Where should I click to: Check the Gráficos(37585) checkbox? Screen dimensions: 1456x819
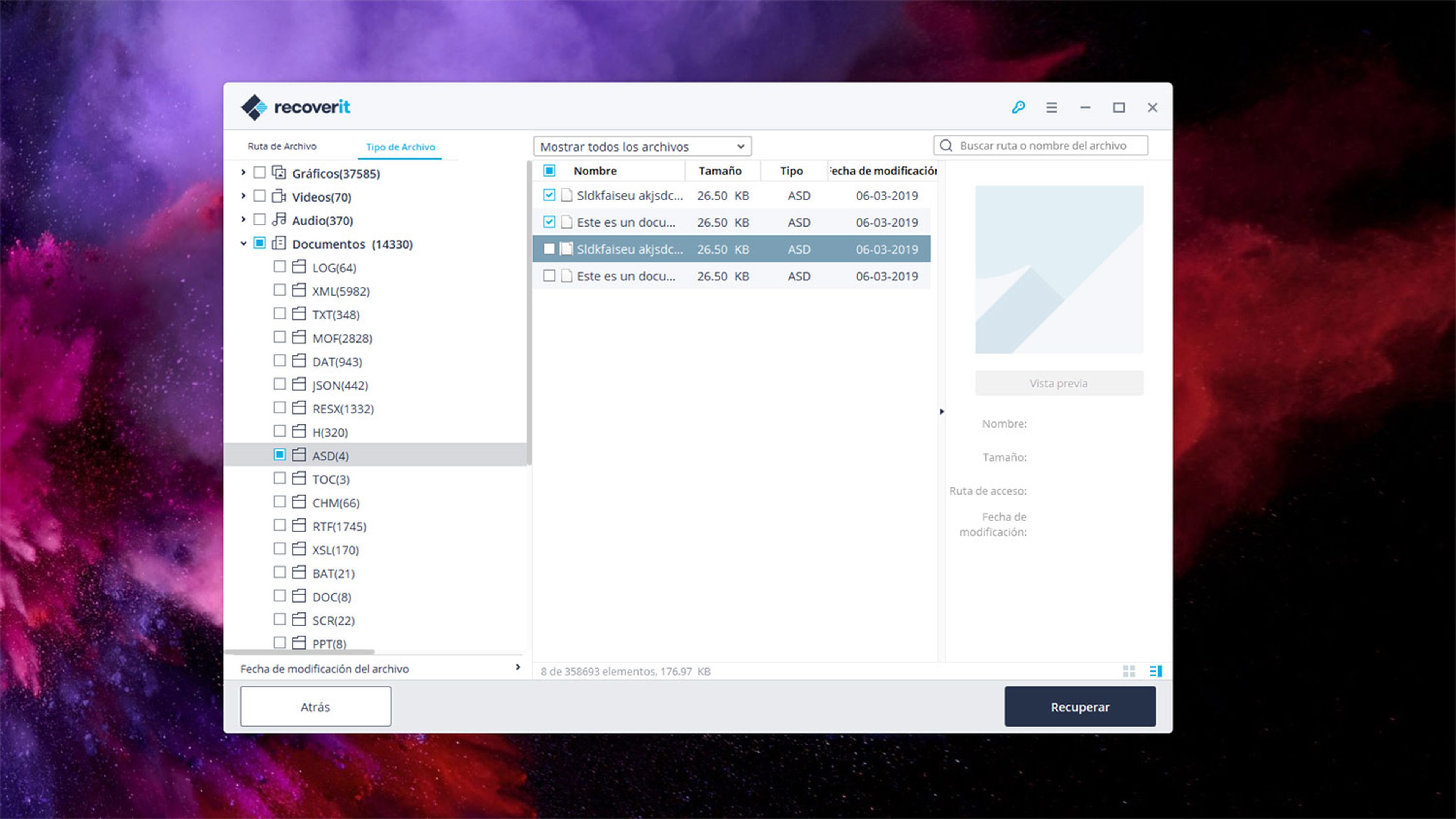coord(259,172)
